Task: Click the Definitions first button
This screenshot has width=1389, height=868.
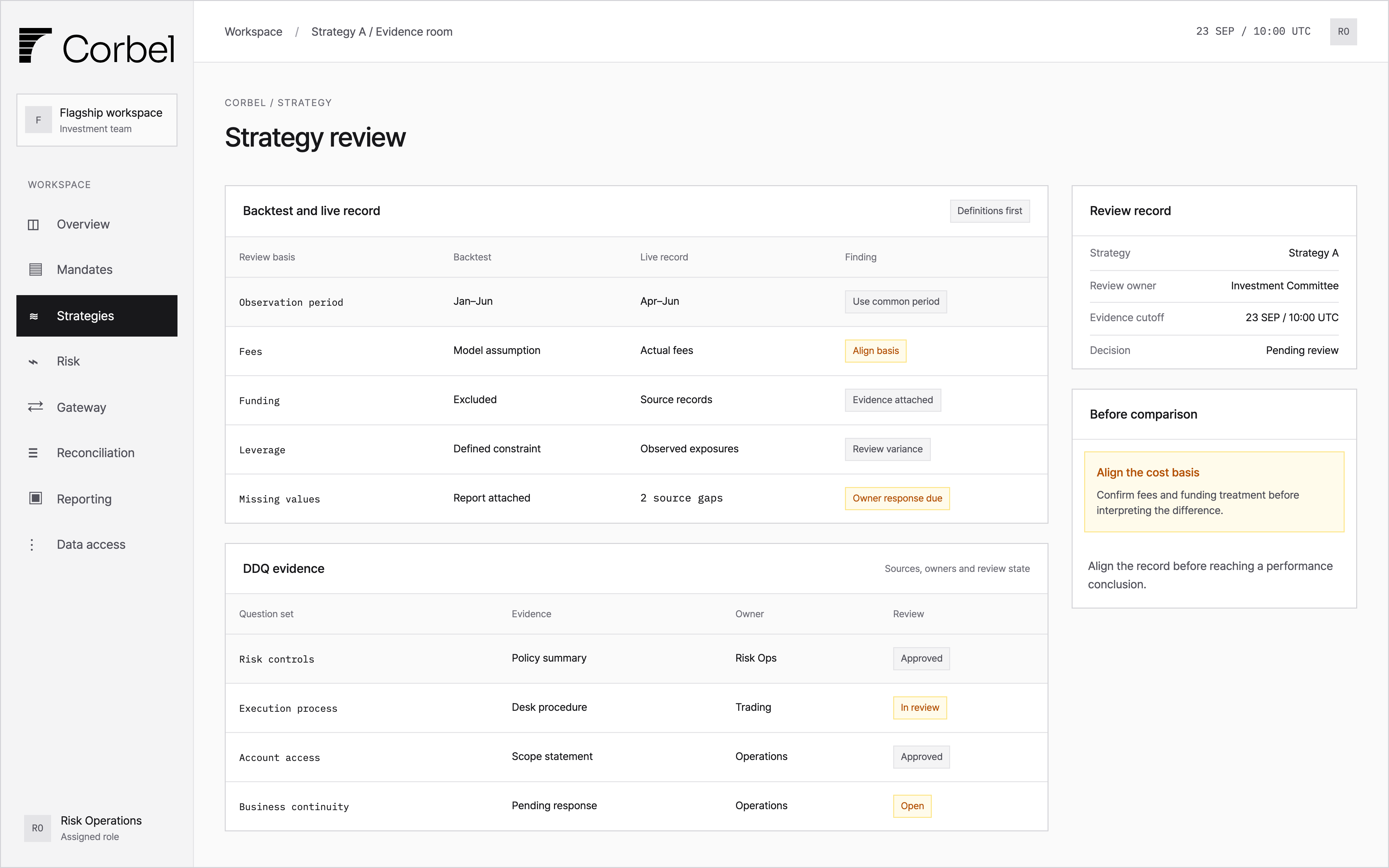Action: [990, 211]
